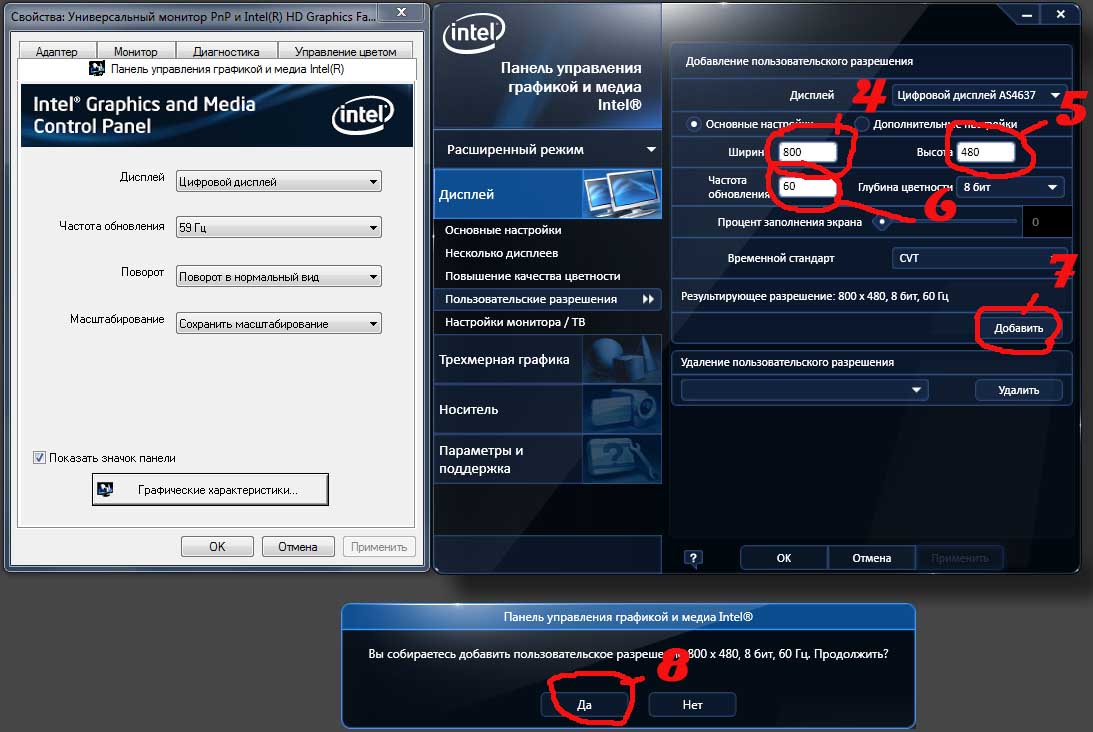Expand the Расширенный режим mode selector
The width and height of the screenshot is (1093, 732).
(548, 150)
